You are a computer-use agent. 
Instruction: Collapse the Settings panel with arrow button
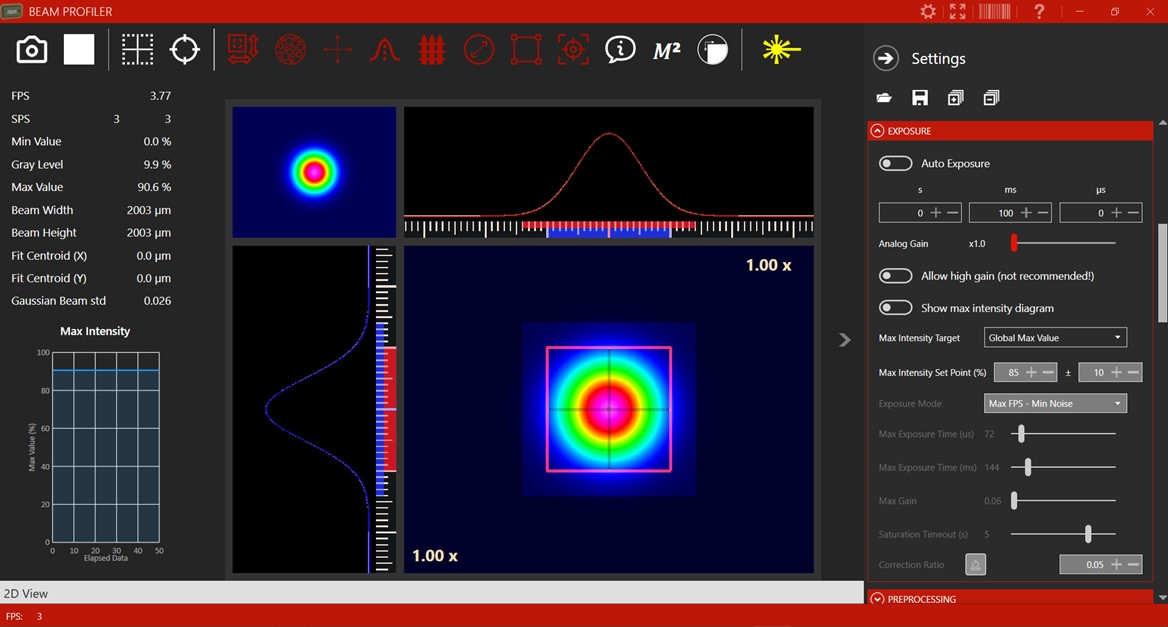point(886,58)
